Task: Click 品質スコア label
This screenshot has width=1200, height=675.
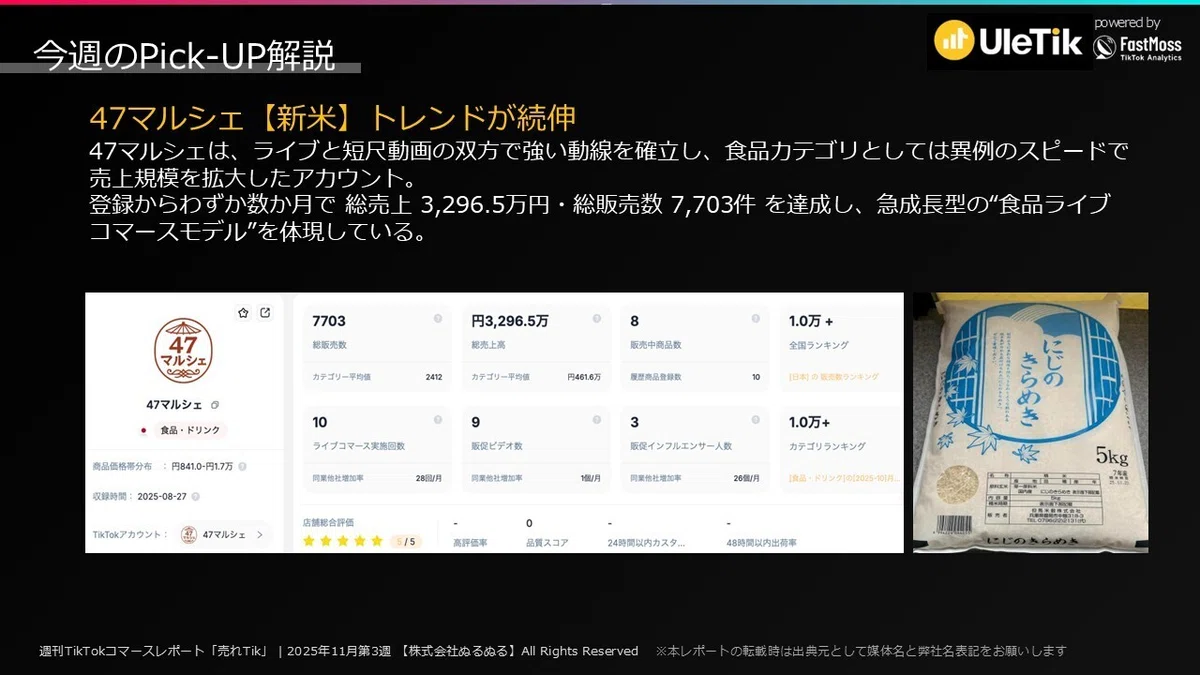Action: [547, 543]
